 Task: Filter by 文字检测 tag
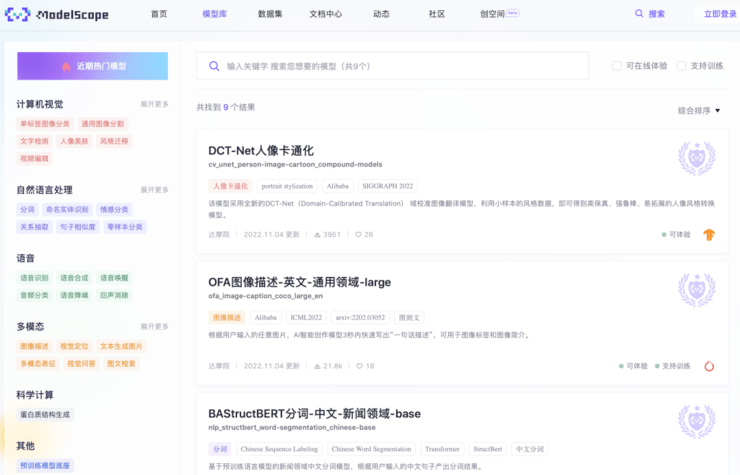[x=34, y=141]
